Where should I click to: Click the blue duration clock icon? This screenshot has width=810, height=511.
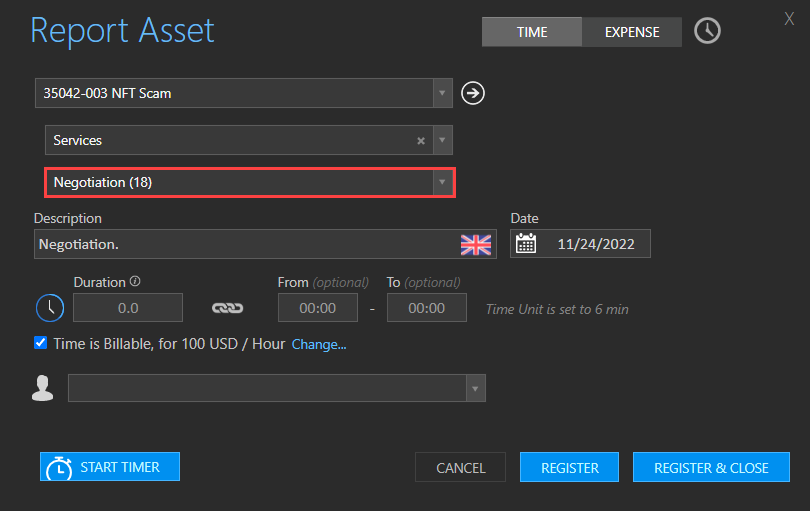(x=50, y=308)
